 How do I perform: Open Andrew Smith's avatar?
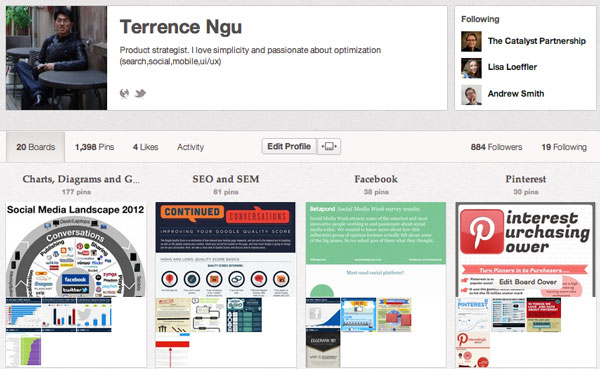pos(471,95)
